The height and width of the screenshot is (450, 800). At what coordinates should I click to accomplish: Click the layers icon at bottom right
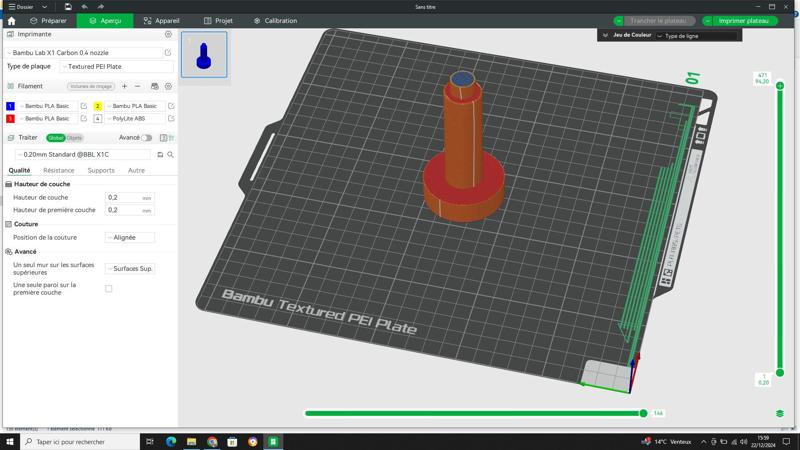pos(780,413)
